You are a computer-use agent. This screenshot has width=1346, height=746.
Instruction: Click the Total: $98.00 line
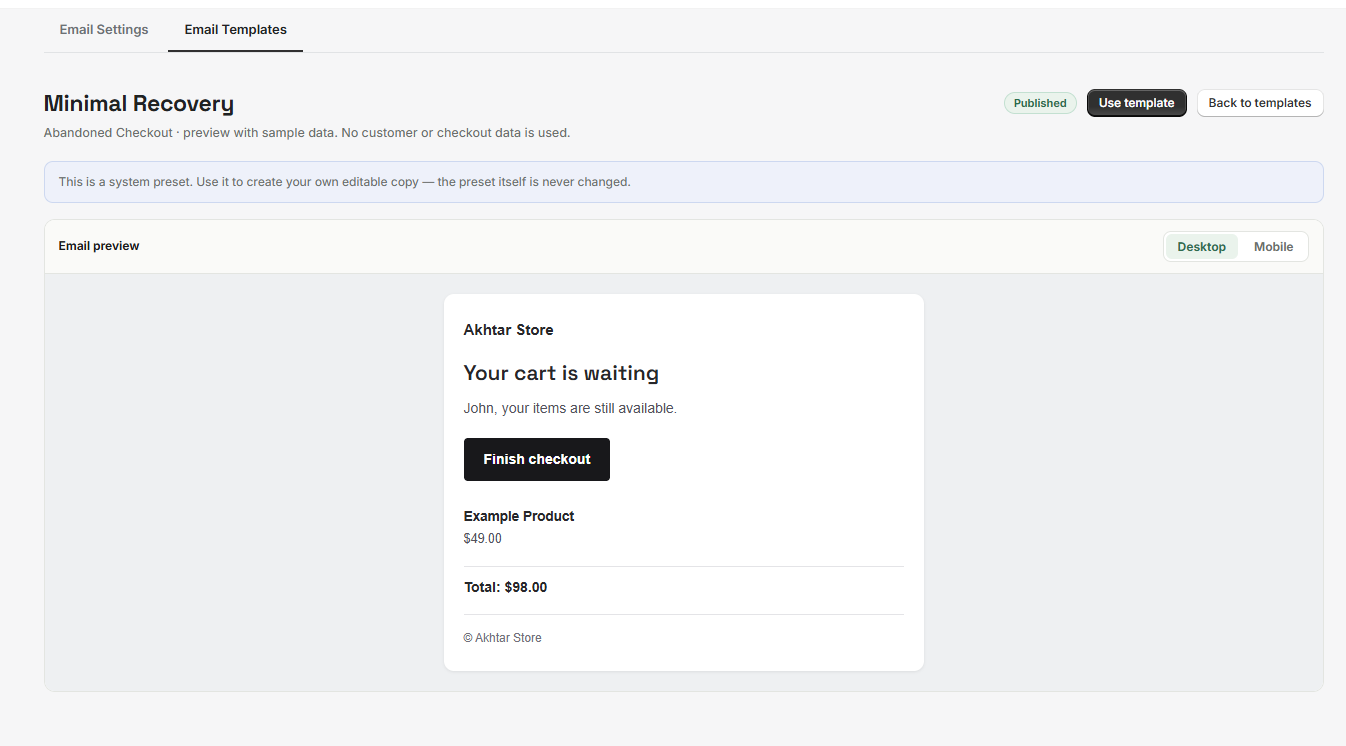(506, 587)
